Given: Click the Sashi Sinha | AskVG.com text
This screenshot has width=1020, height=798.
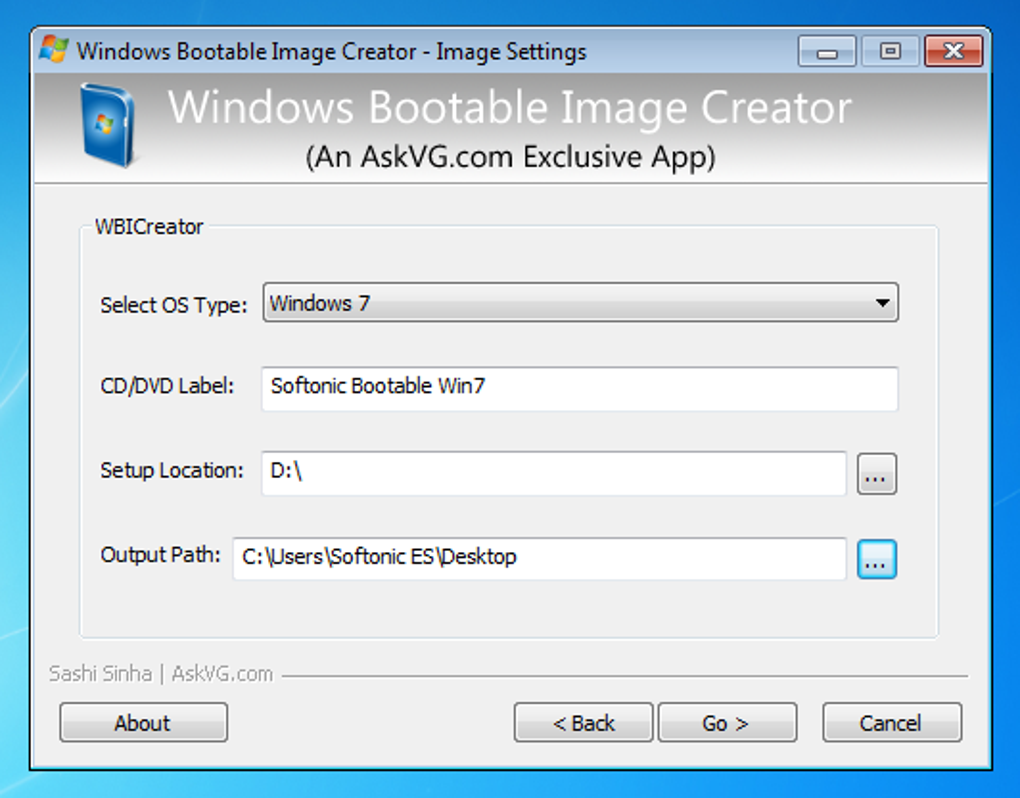Looking at the screenshot, I should click(161, 674).
